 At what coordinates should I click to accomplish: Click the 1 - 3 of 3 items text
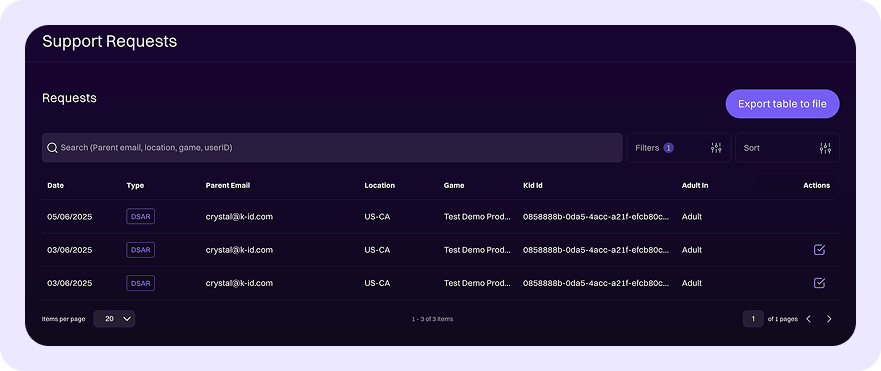coord(432,319)
